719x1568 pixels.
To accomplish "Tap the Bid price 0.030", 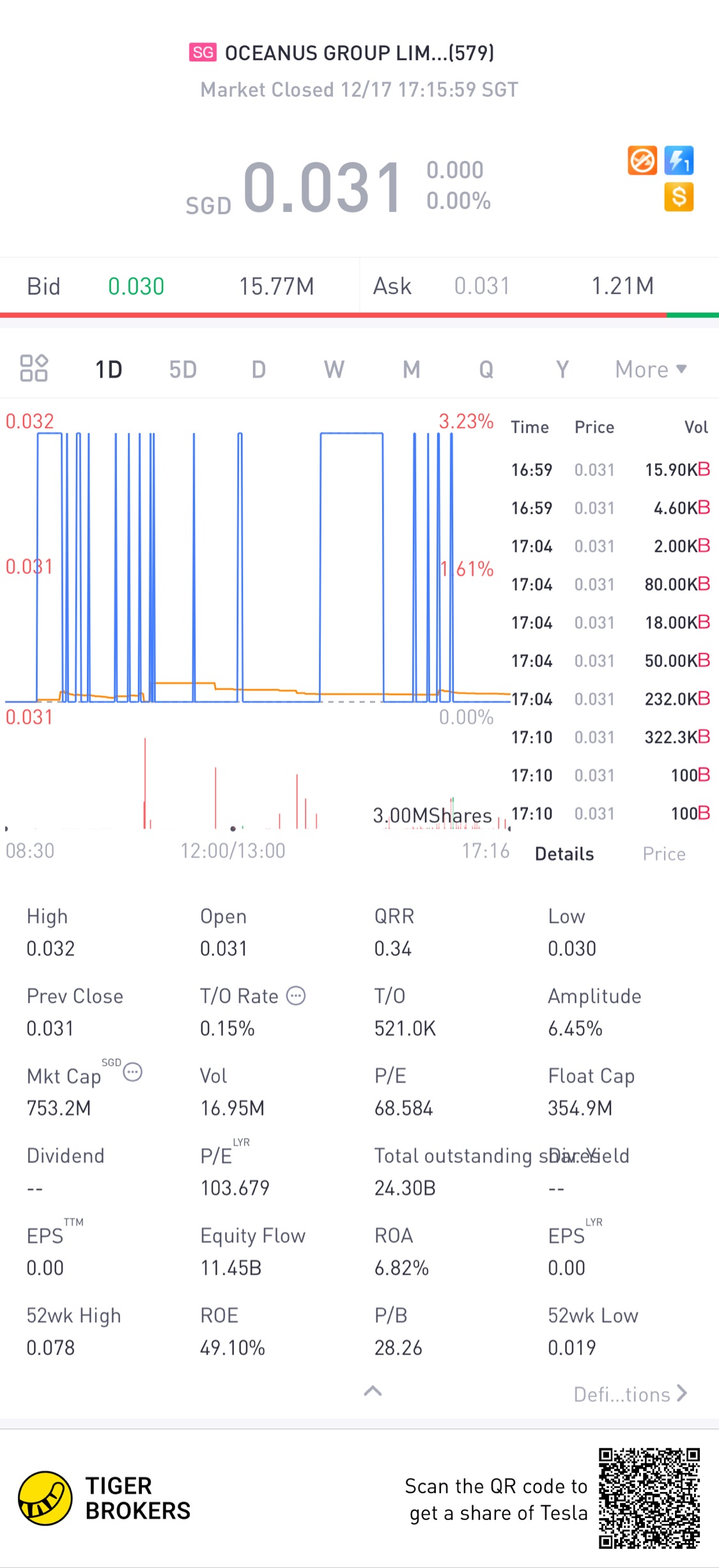I will 136,286.
